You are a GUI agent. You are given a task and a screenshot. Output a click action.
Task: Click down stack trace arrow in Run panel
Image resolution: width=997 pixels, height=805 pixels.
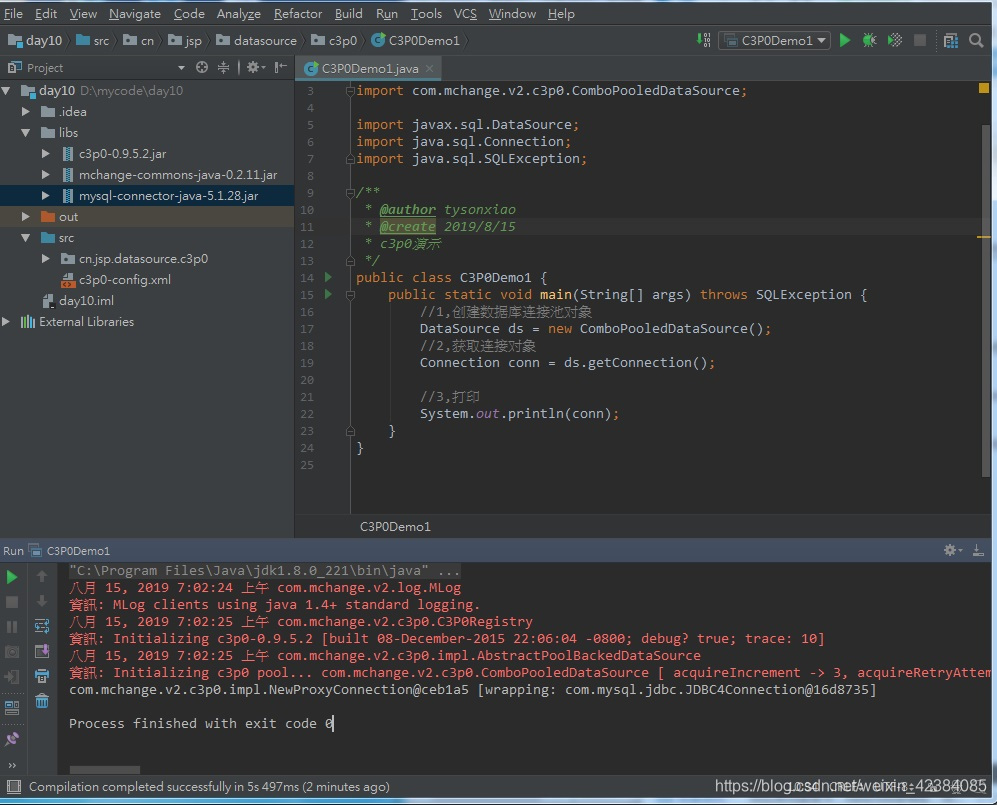click(x=42, y=601)
